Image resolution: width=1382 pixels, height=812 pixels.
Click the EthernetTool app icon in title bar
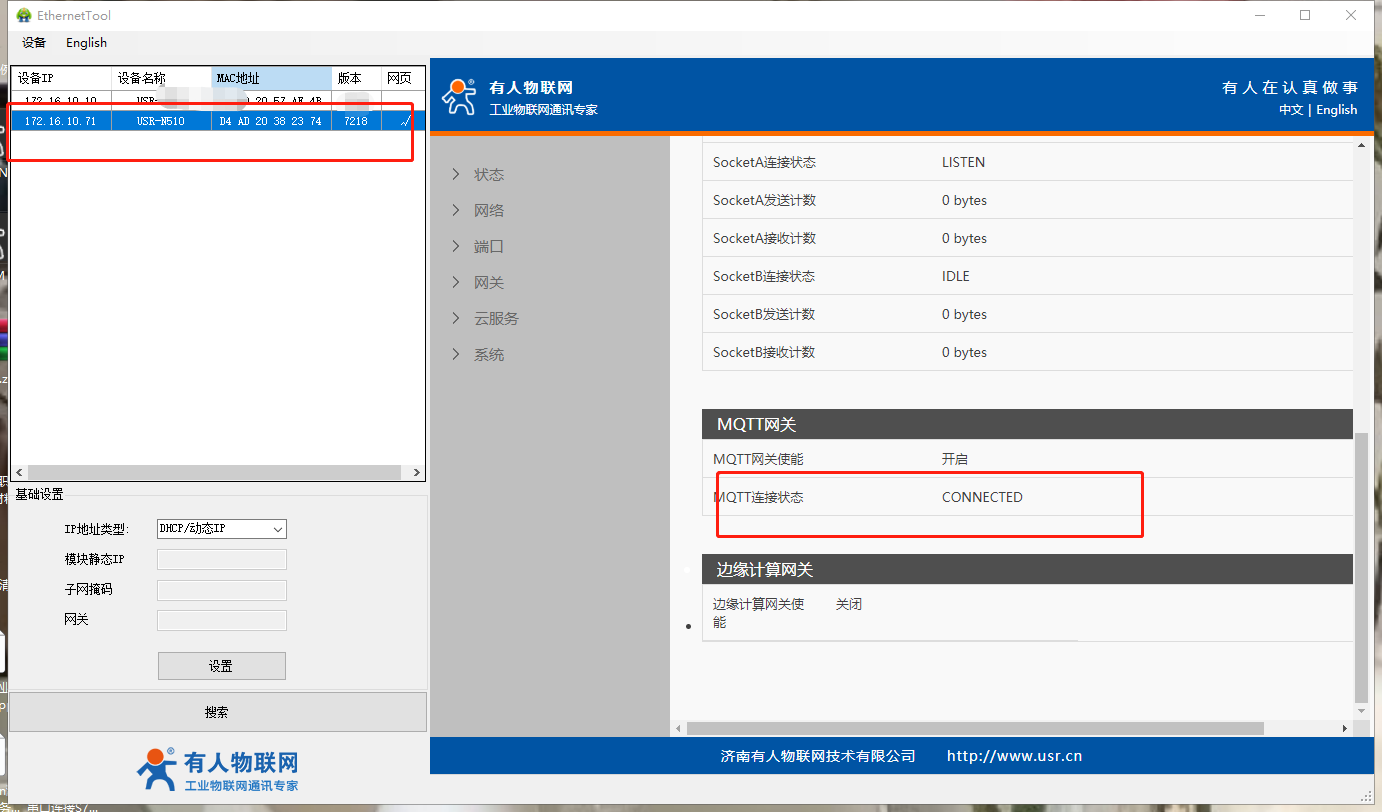(24, 15)
